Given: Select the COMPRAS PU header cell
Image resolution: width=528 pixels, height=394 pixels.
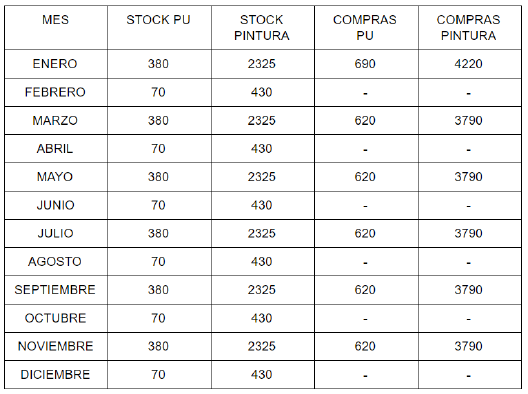Looking at the screenshot, I should pyautogui.click(x=365, y=28).
